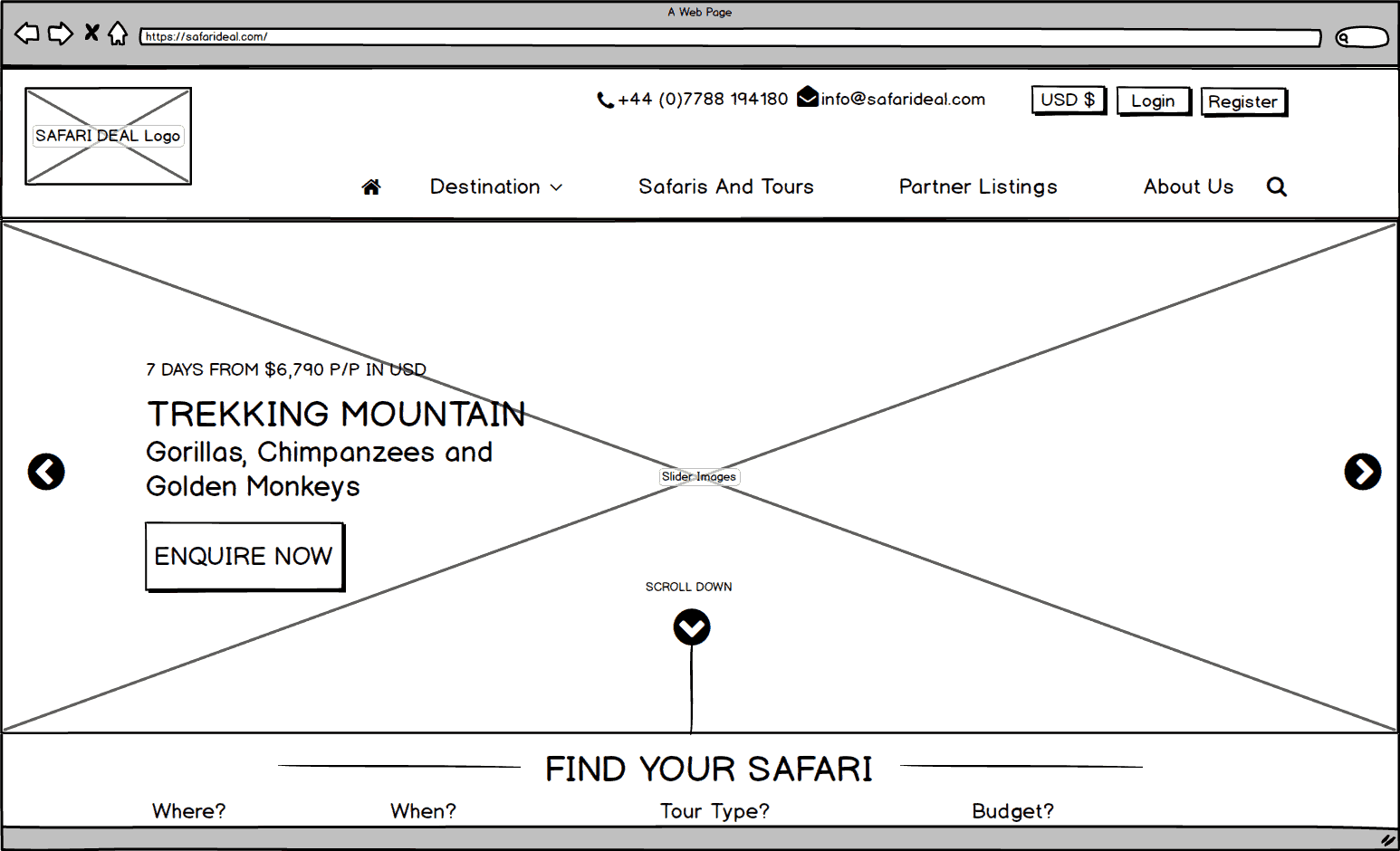Image resolution: width=1400 pixels, height=851 pixels.
Task: Open the About Us menu item
Action: click(1188, 186)
